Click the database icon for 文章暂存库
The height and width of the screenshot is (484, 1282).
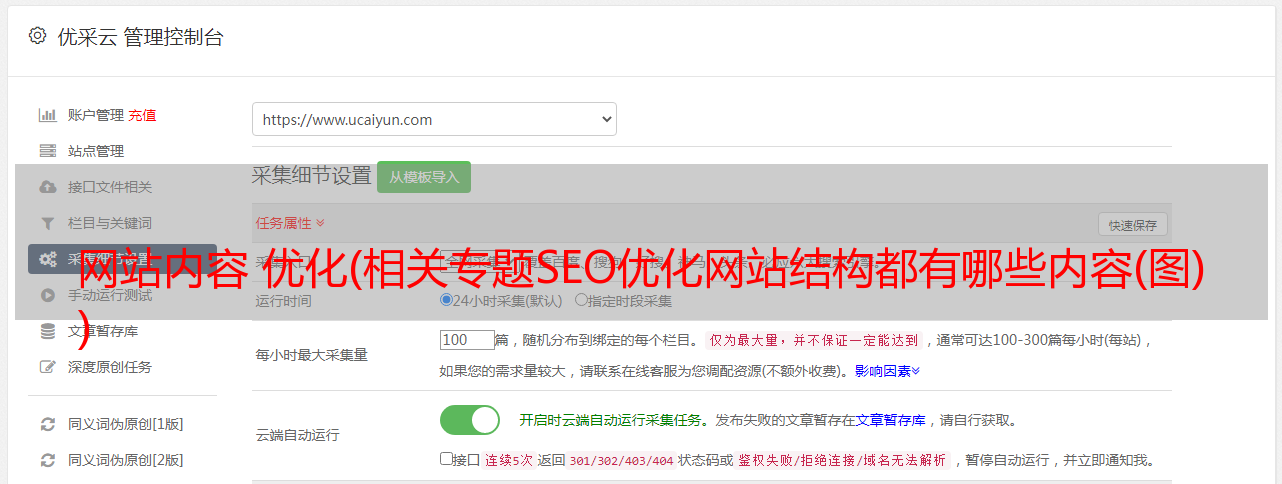pos(47,331)
